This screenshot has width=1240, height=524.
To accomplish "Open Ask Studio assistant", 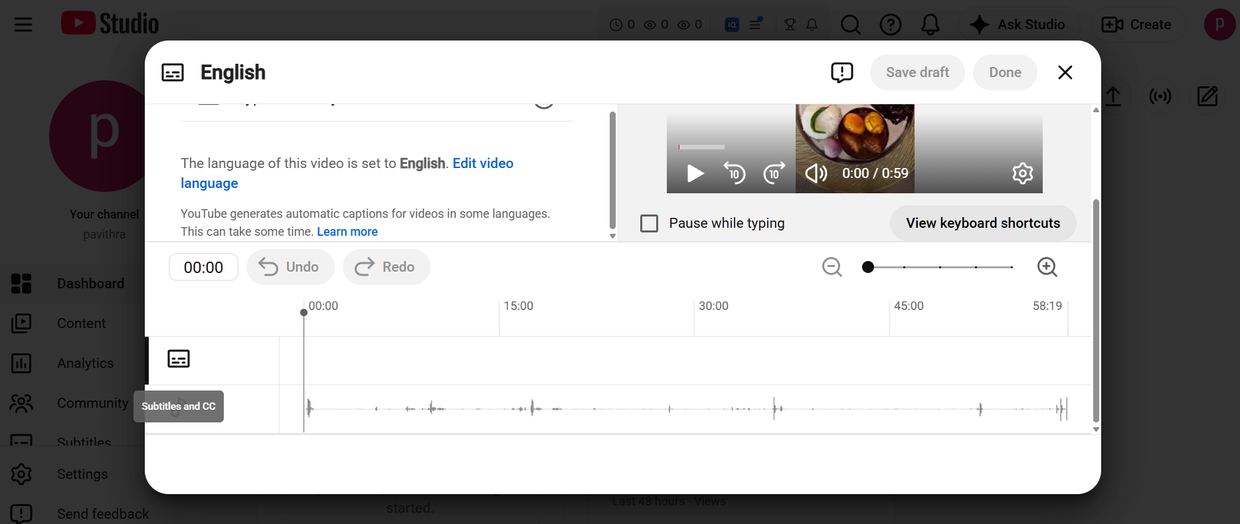I will pos(1017,25).
